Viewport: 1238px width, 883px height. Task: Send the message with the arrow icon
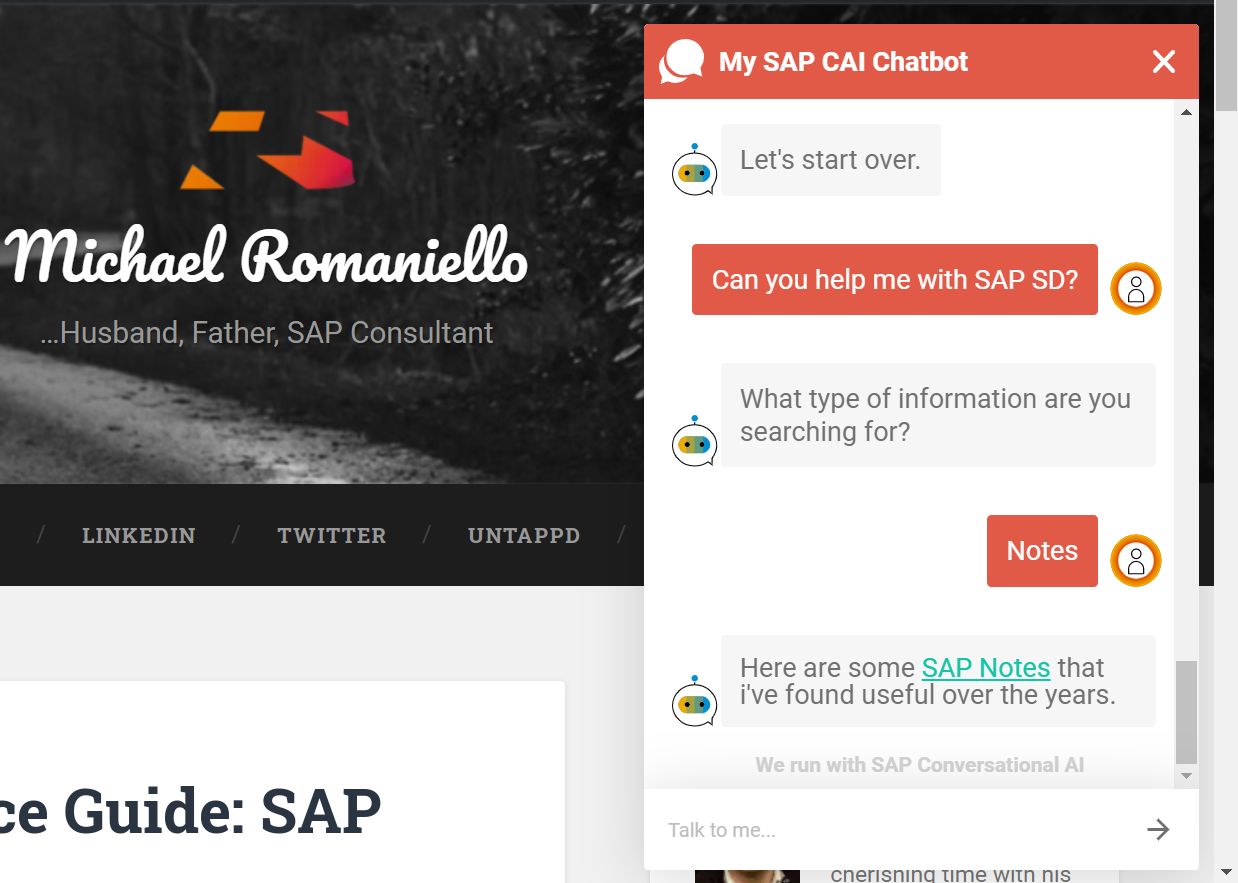(x=1158, y=829)
